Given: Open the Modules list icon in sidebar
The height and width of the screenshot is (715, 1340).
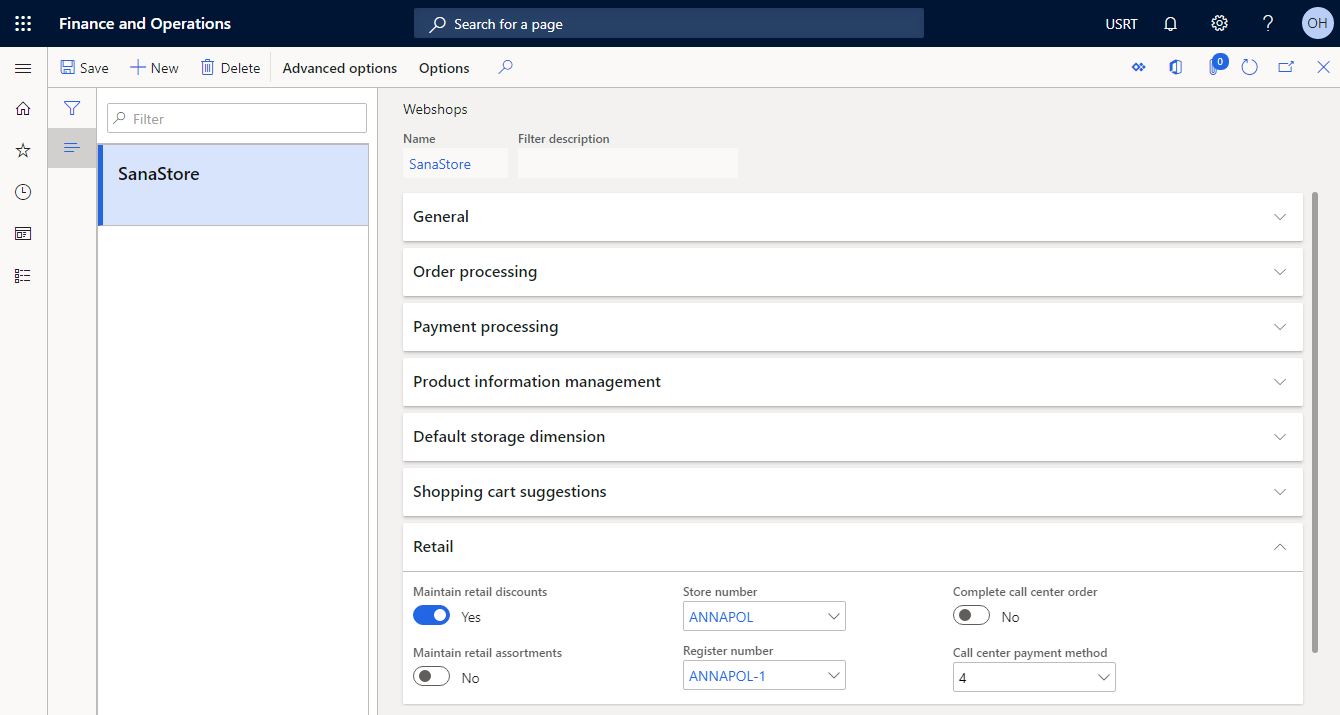Looking at the screenshot, I should (x=23, y=276).
